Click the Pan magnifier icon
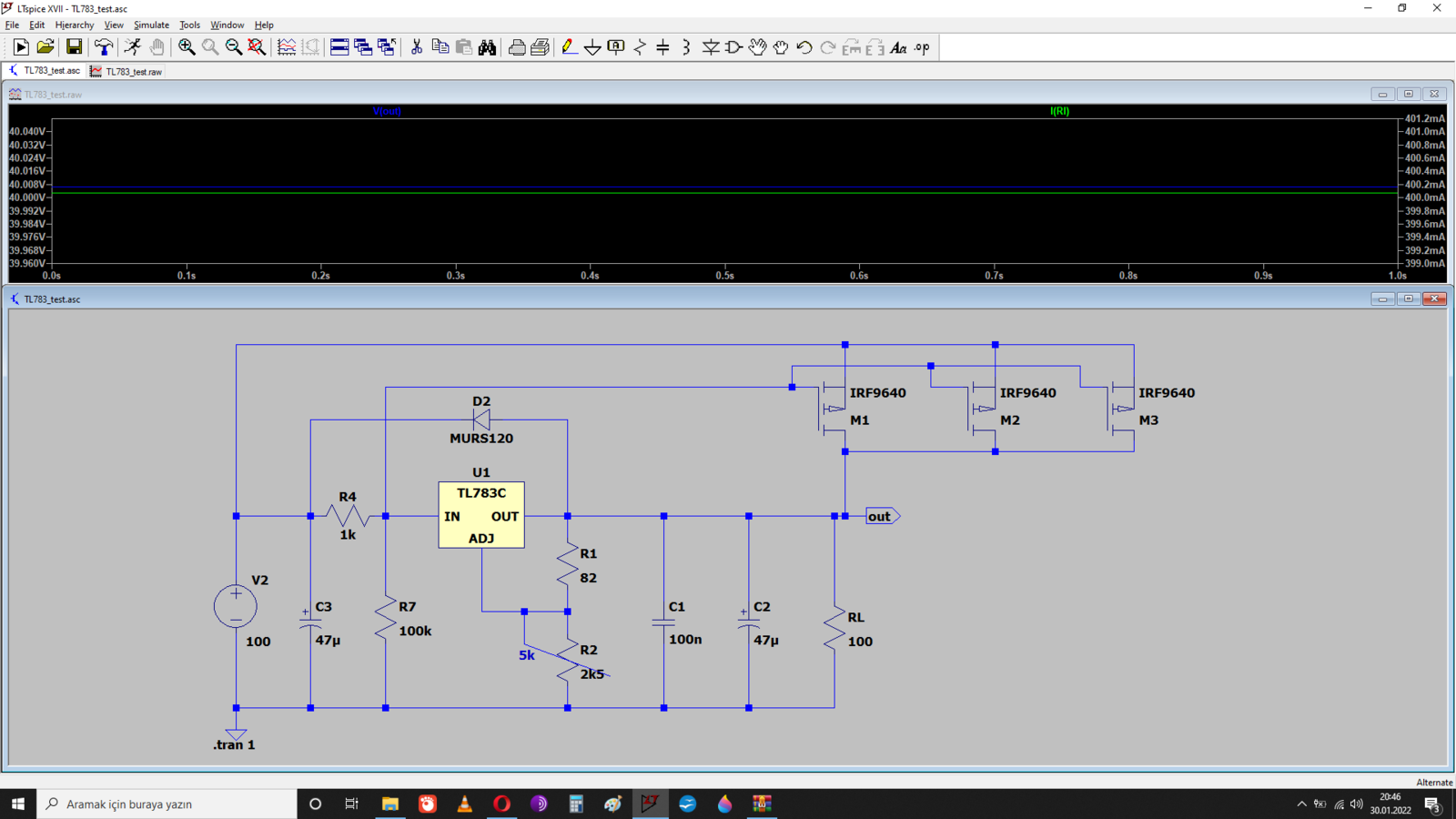Viewport: 1456px width, 819px height. 210,47
